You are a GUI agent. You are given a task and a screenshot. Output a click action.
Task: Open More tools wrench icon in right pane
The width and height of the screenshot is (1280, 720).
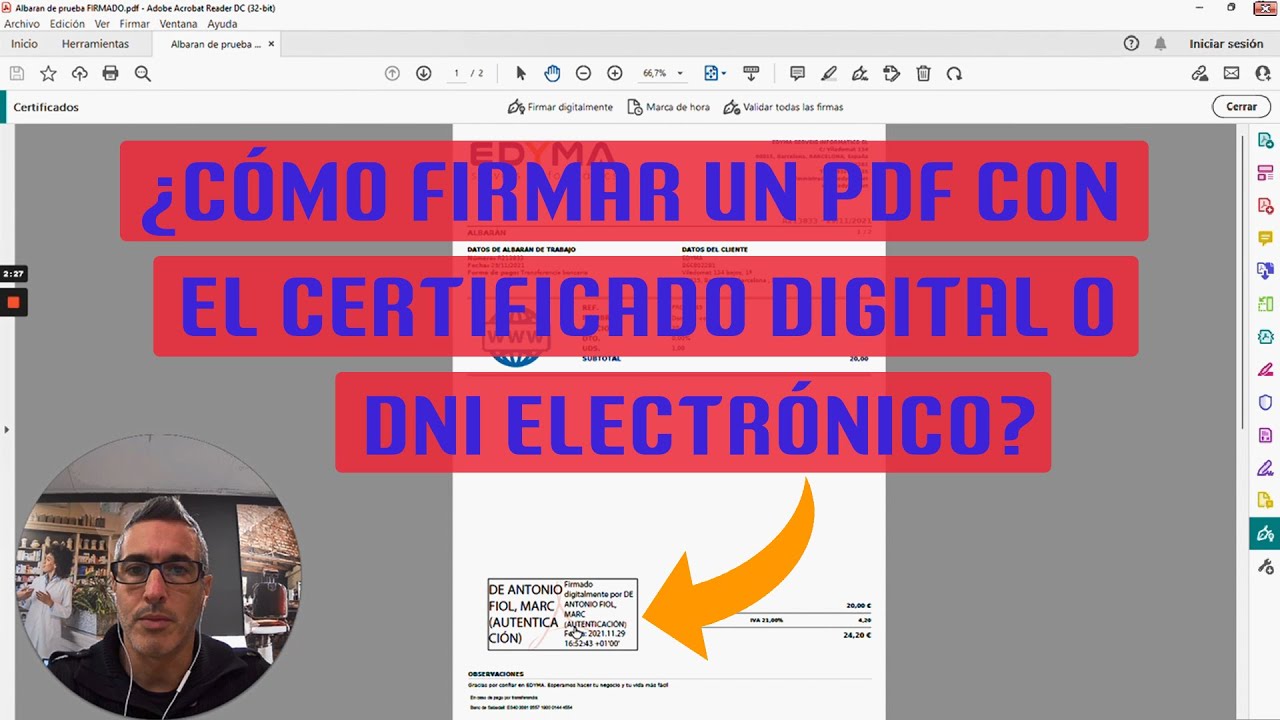pyautogui.click(x=1265, y=567)
